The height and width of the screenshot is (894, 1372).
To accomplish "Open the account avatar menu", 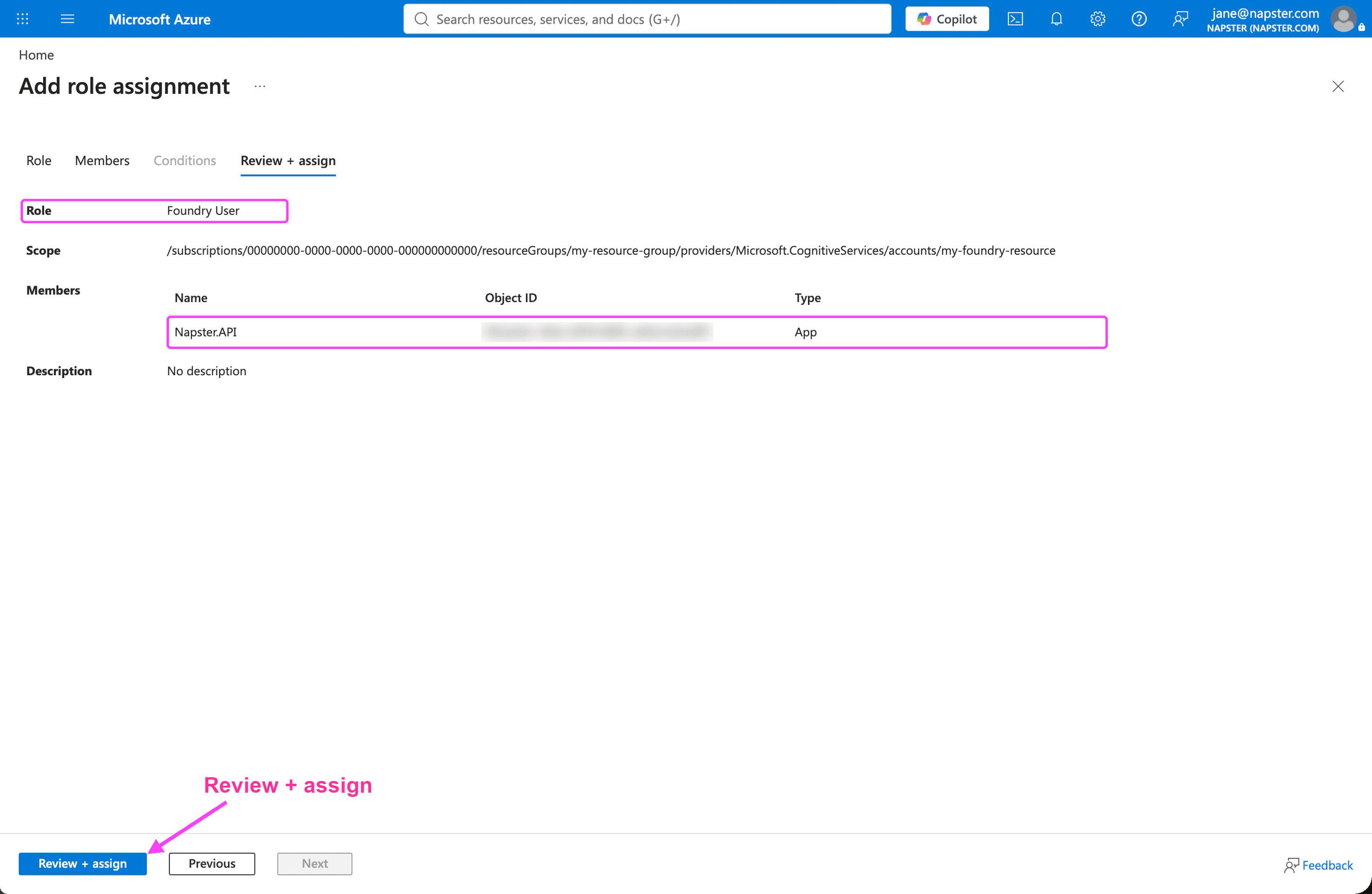I will [1344, 19].
